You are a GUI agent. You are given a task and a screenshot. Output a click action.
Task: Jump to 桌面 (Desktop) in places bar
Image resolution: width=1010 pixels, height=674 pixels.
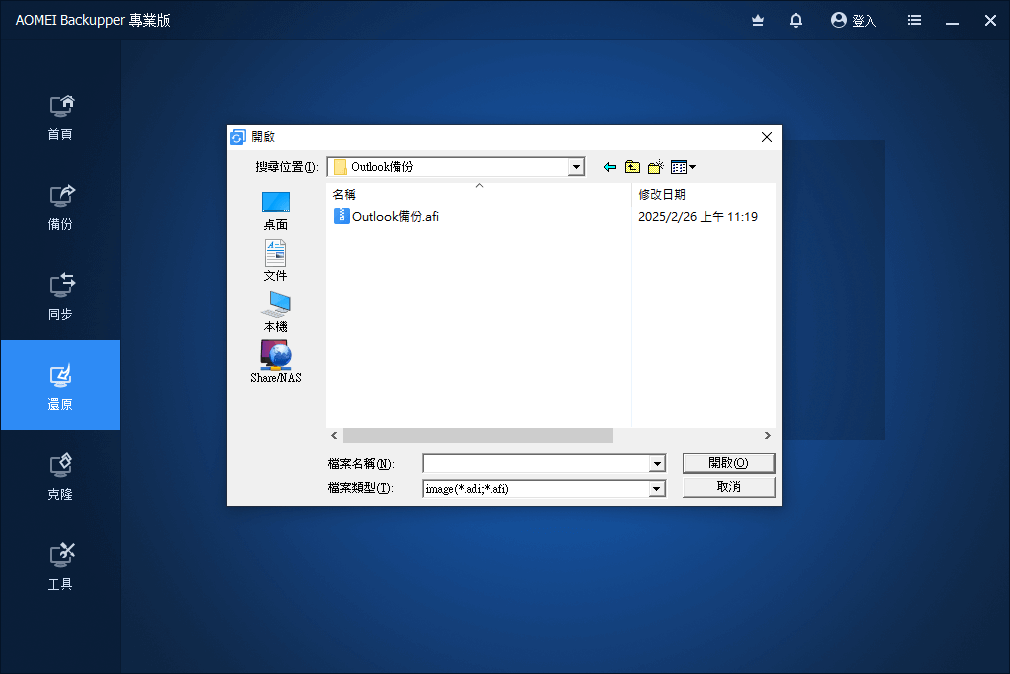coord(276,211)
